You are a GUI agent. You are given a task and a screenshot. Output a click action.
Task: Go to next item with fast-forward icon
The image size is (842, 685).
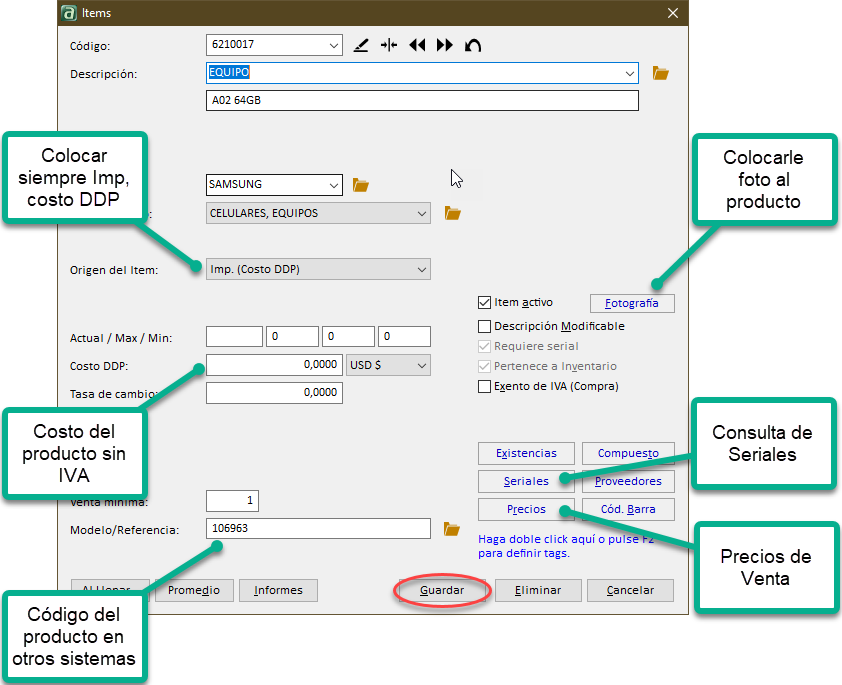[445, 45]
